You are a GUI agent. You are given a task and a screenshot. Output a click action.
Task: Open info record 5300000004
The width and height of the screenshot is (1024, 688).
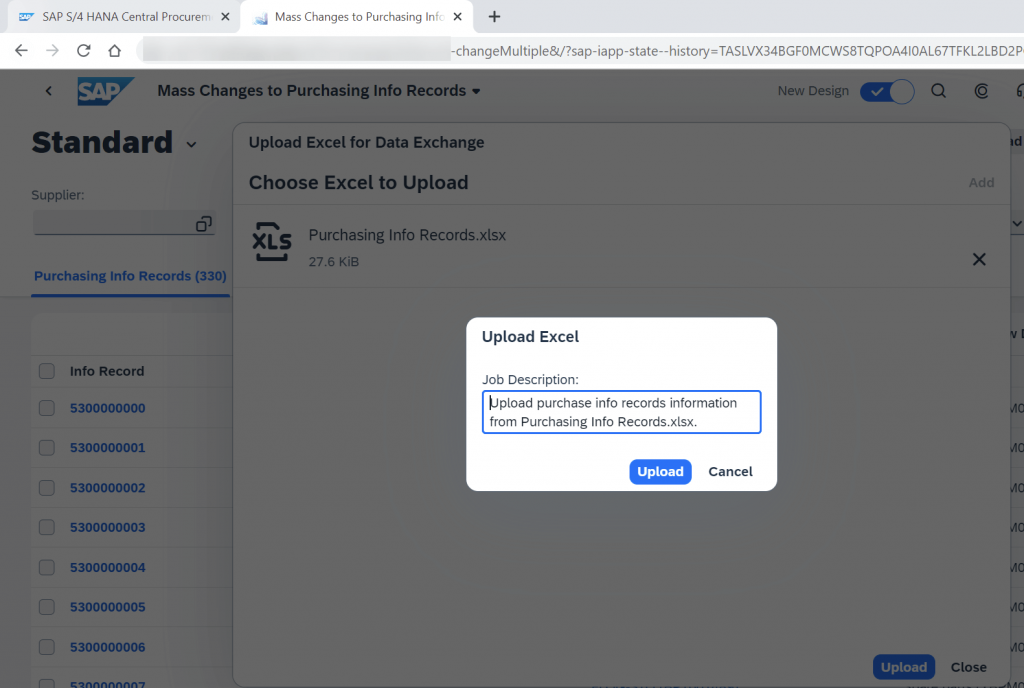tap(108, 567)
